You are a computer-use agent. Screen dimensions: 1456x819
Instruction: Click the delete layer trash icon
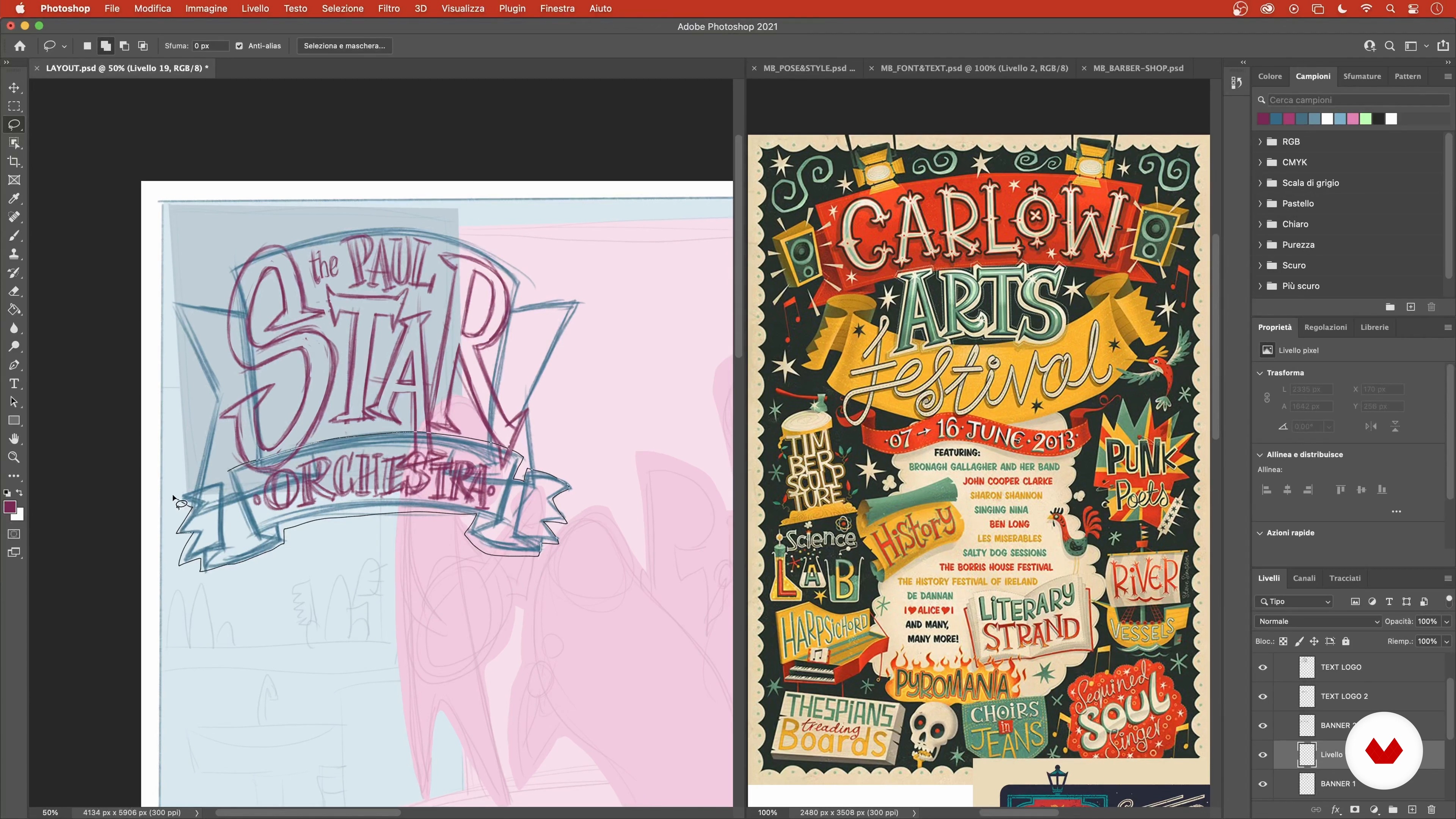pyautogui.click(x=1431, y=810)
